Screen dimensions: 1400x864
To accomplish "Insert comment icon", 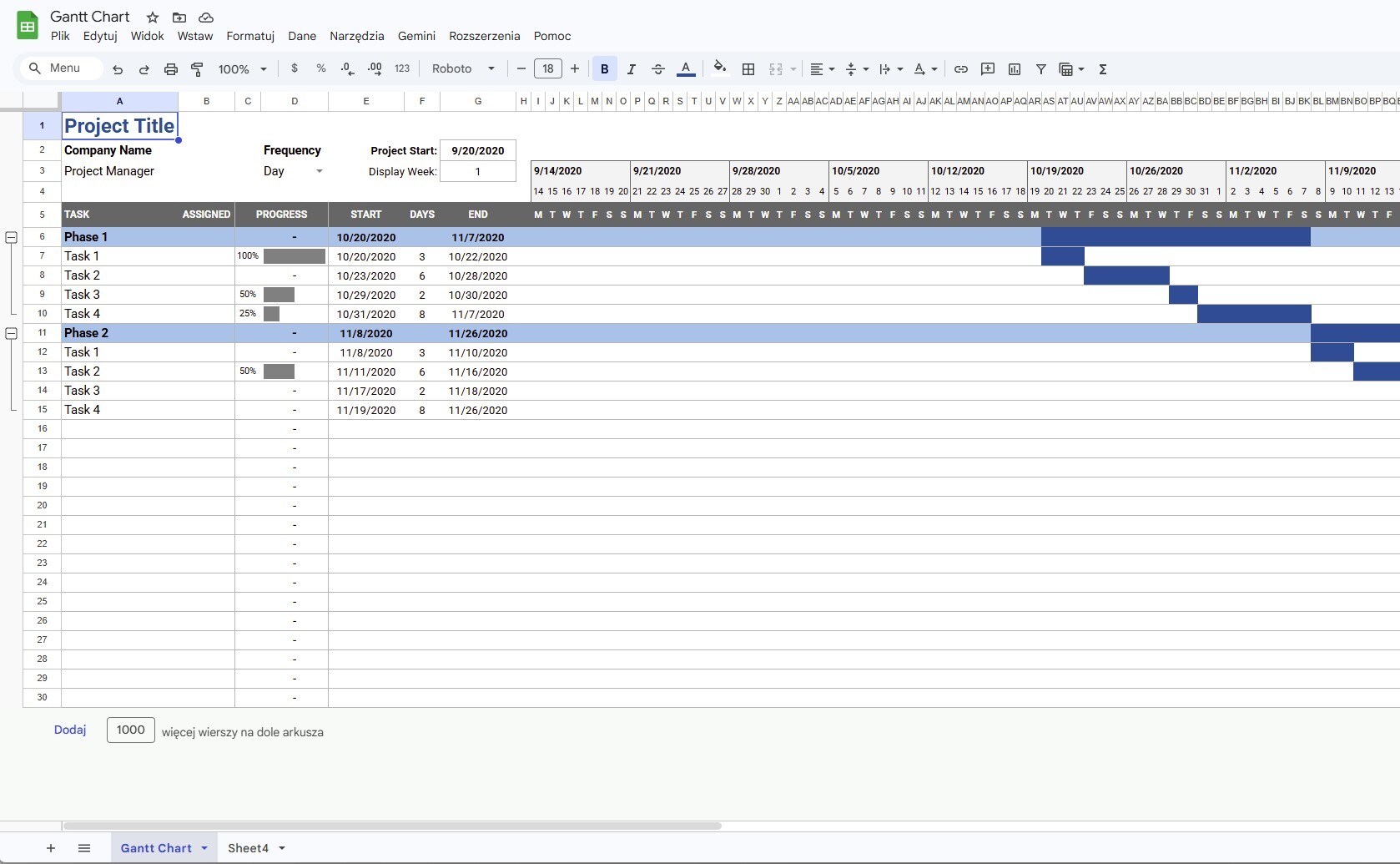I will (988, 69).
